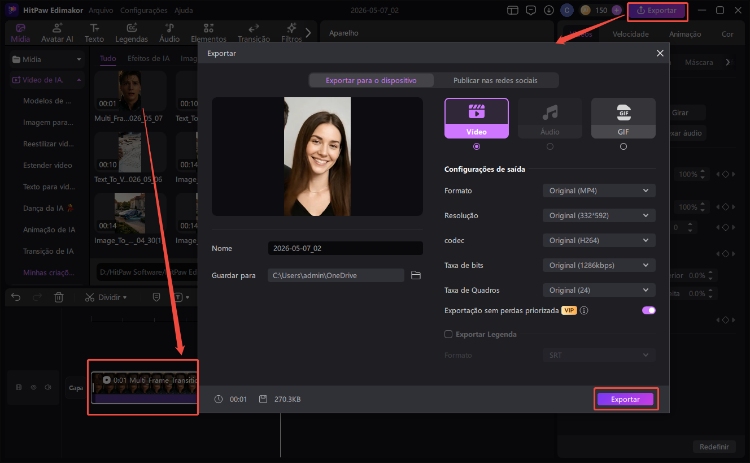
Task: Close the Exportar dialog
Action: pos(660,53)
